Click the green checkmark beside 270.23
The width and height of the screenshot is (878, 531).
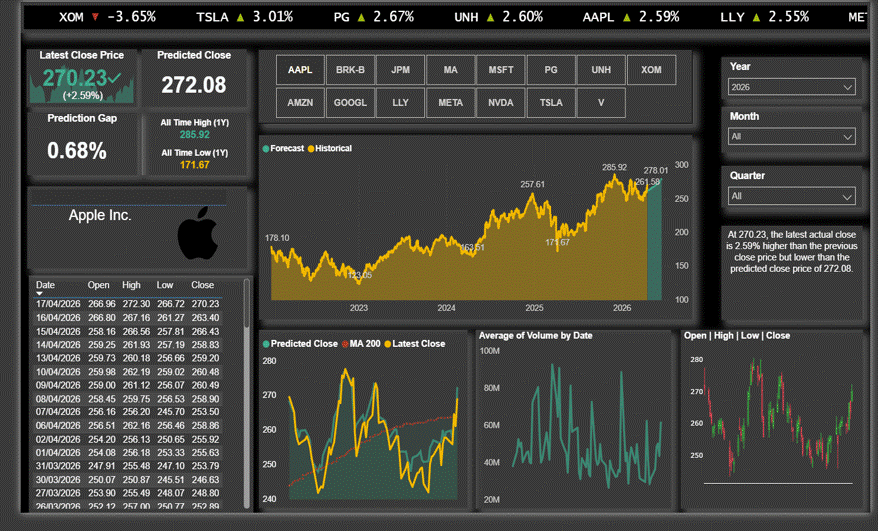click(114, 78)
